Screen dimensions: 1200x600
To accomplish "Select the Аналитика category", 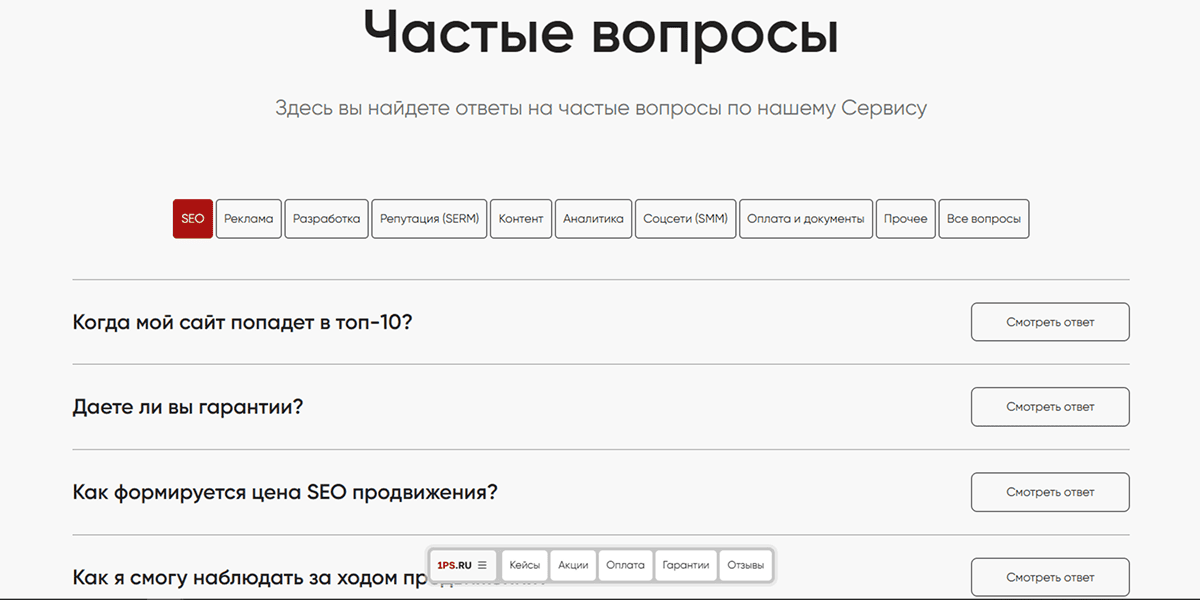I will point(593,218).
